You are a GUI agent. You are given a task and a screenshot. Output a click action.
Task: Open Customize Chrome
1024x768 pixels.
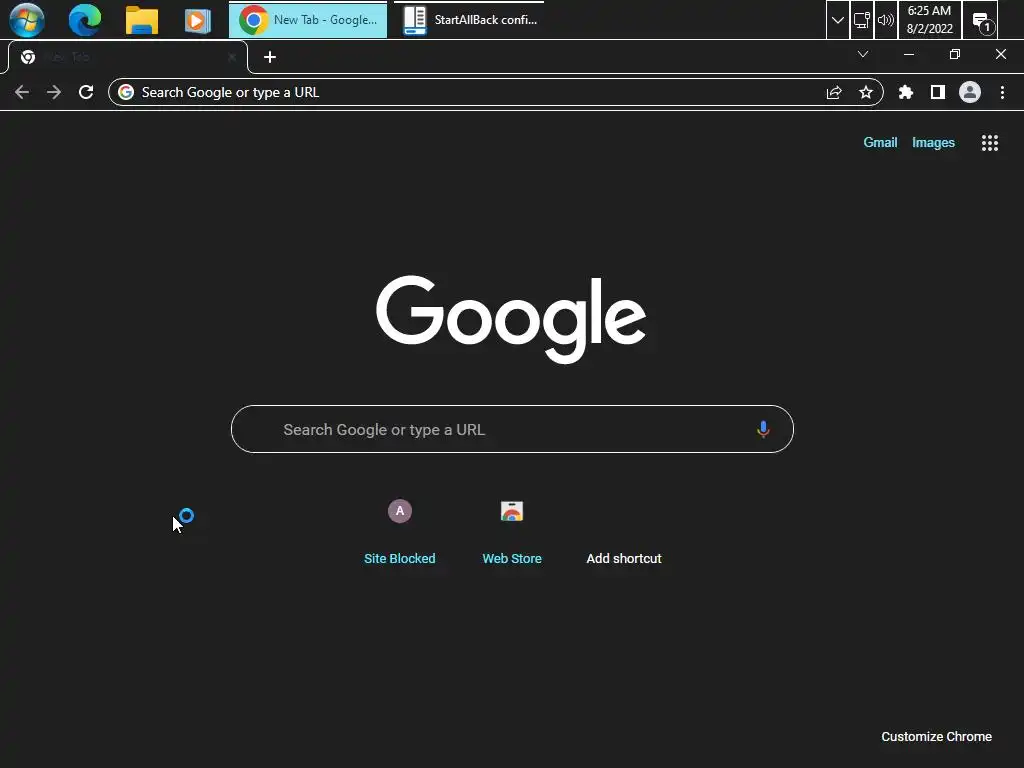coord(936,737)
